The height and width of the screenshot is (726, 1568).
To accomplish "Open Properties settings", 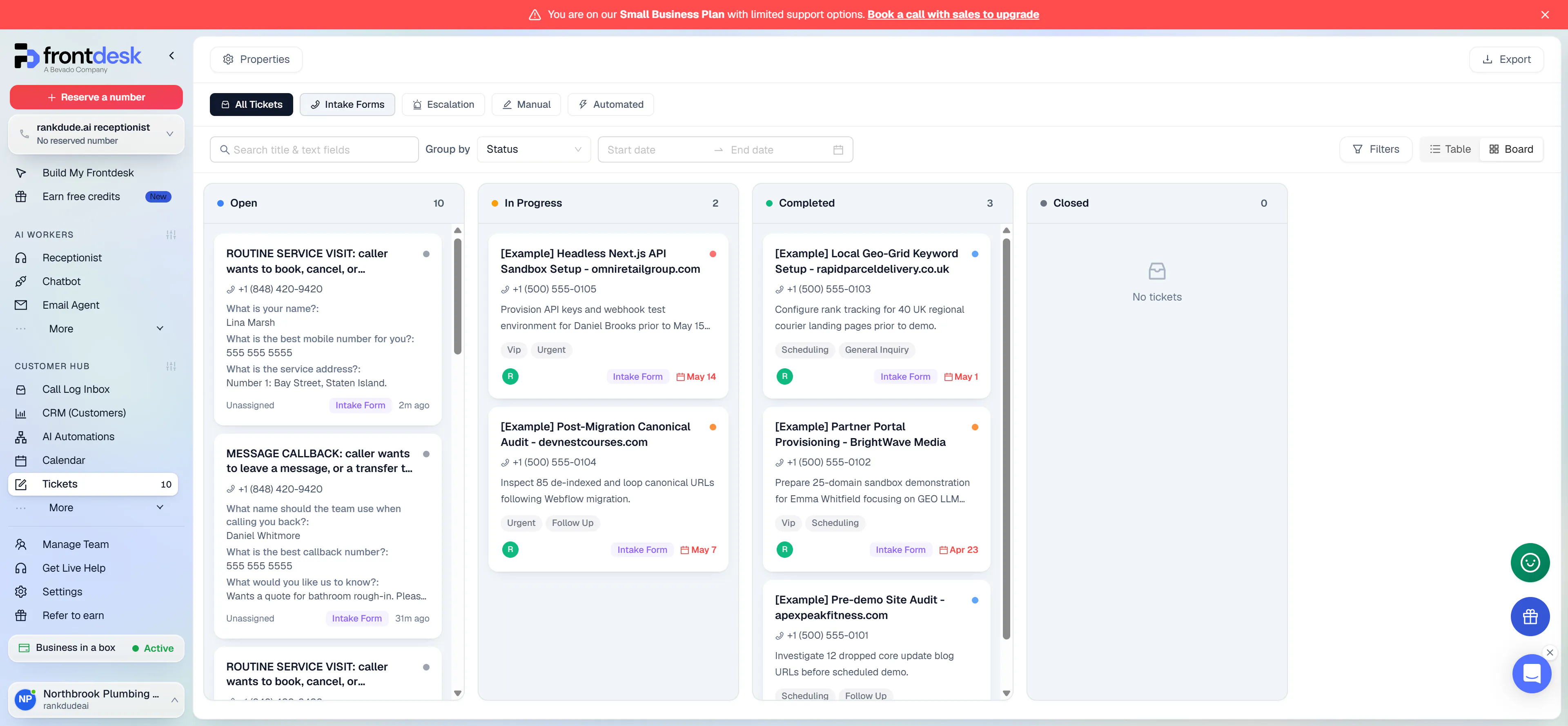I will [256, 60].
